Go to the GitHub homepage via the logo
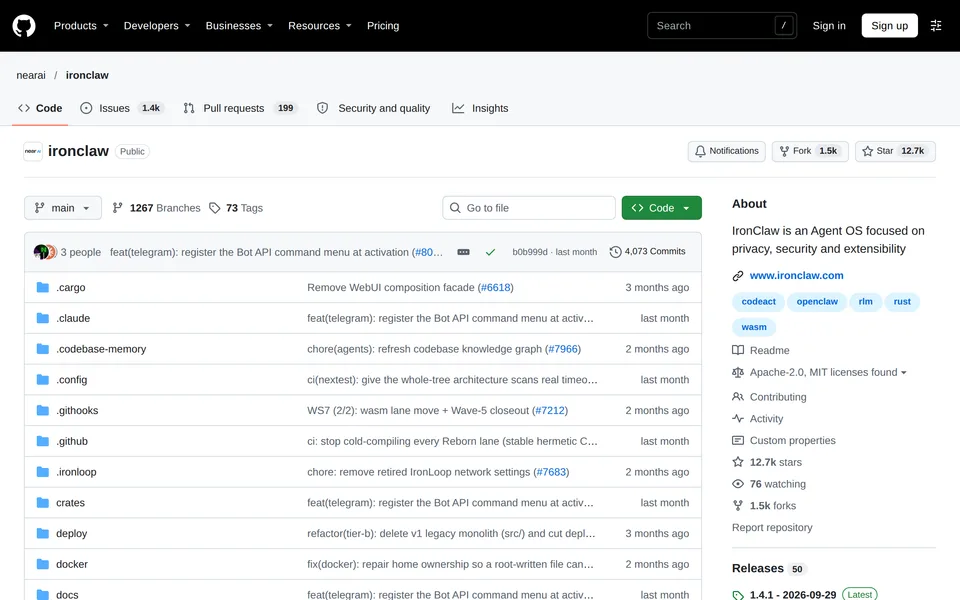This screenshot has width=960, height=600. coord(24,26)
